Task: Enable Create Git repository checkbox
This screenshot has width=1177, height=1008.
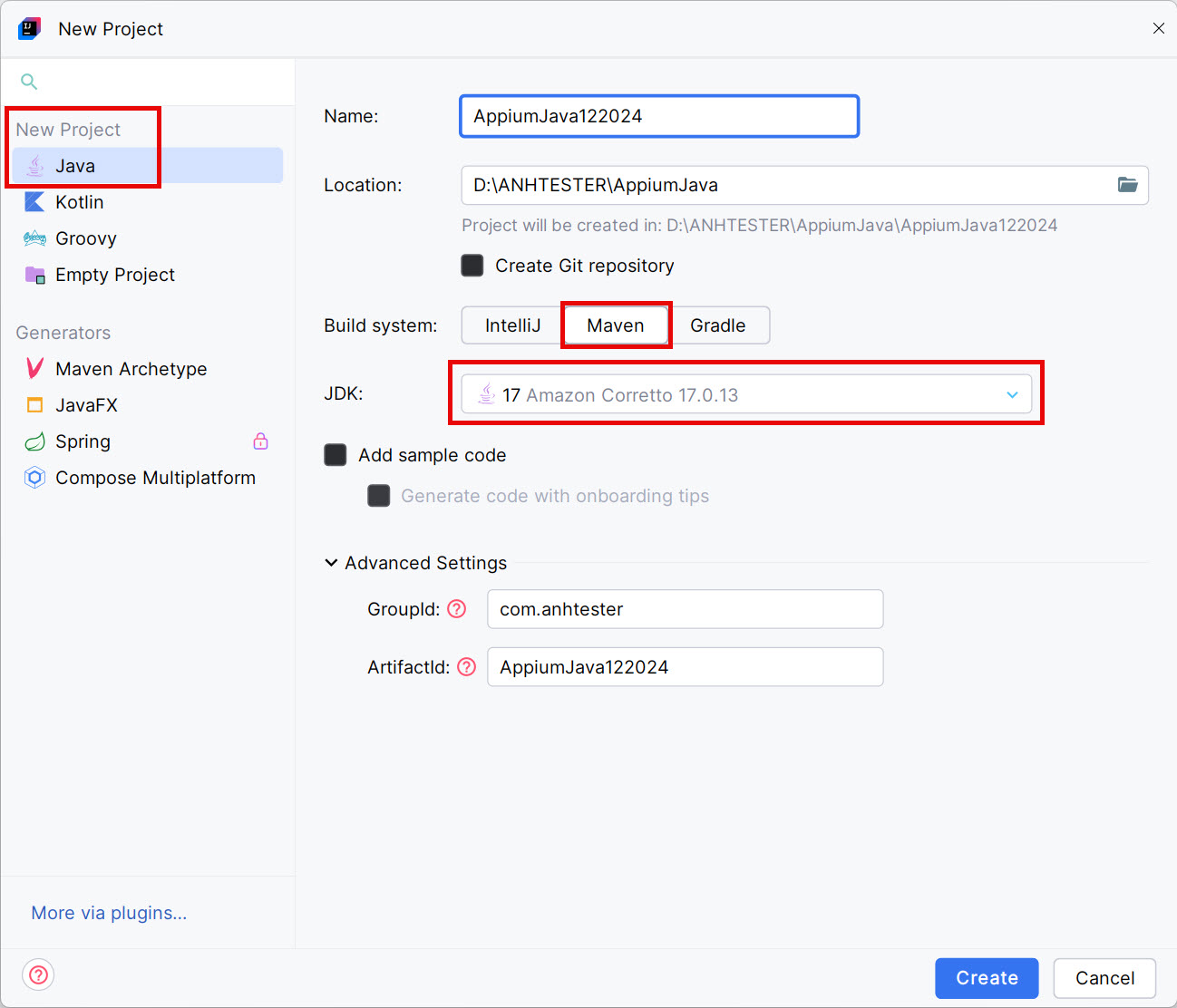Action: (x=472, y=266)
